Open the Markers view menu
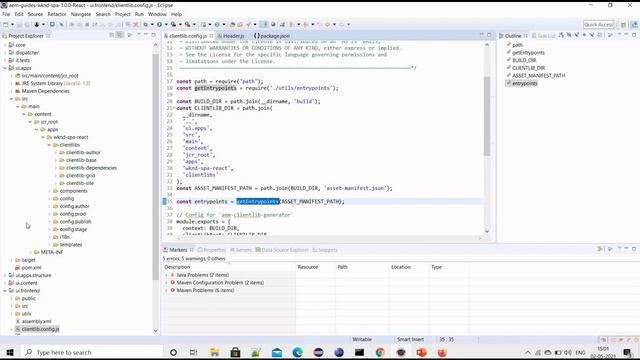This screenshot has width=640, height=360. 610,249
